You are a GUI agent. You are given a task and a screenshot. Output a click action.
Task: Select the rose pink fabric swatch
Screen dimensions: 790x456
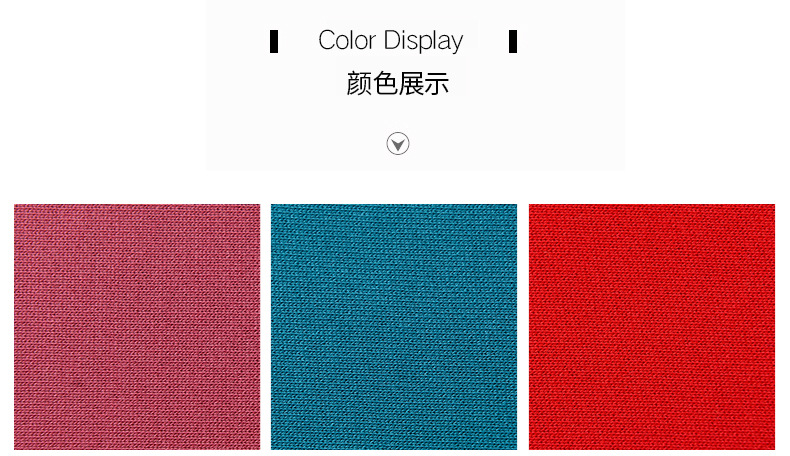(x=137, y=327)
